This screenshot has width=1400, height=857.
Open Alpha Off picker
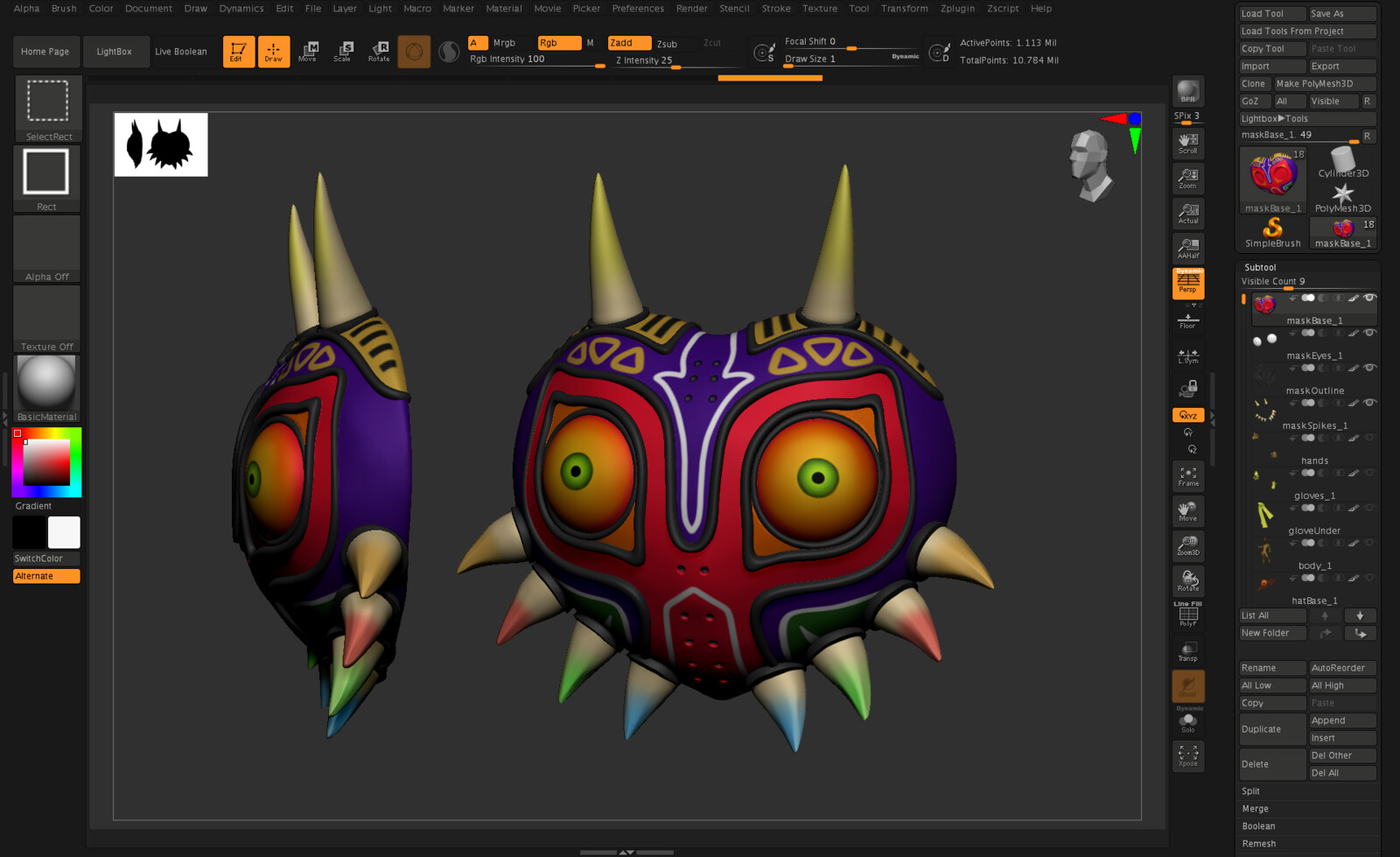tap(47, 249)
